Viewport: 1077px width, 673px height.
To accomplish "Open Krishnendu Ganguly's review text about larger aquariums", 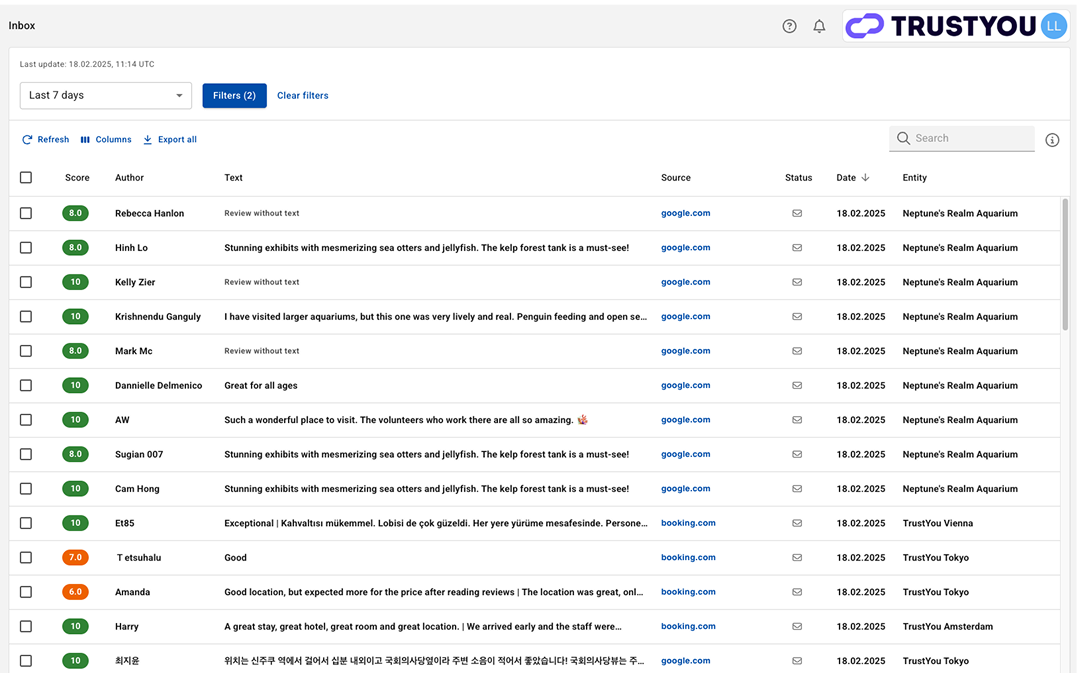I will (x=435, y=317).
